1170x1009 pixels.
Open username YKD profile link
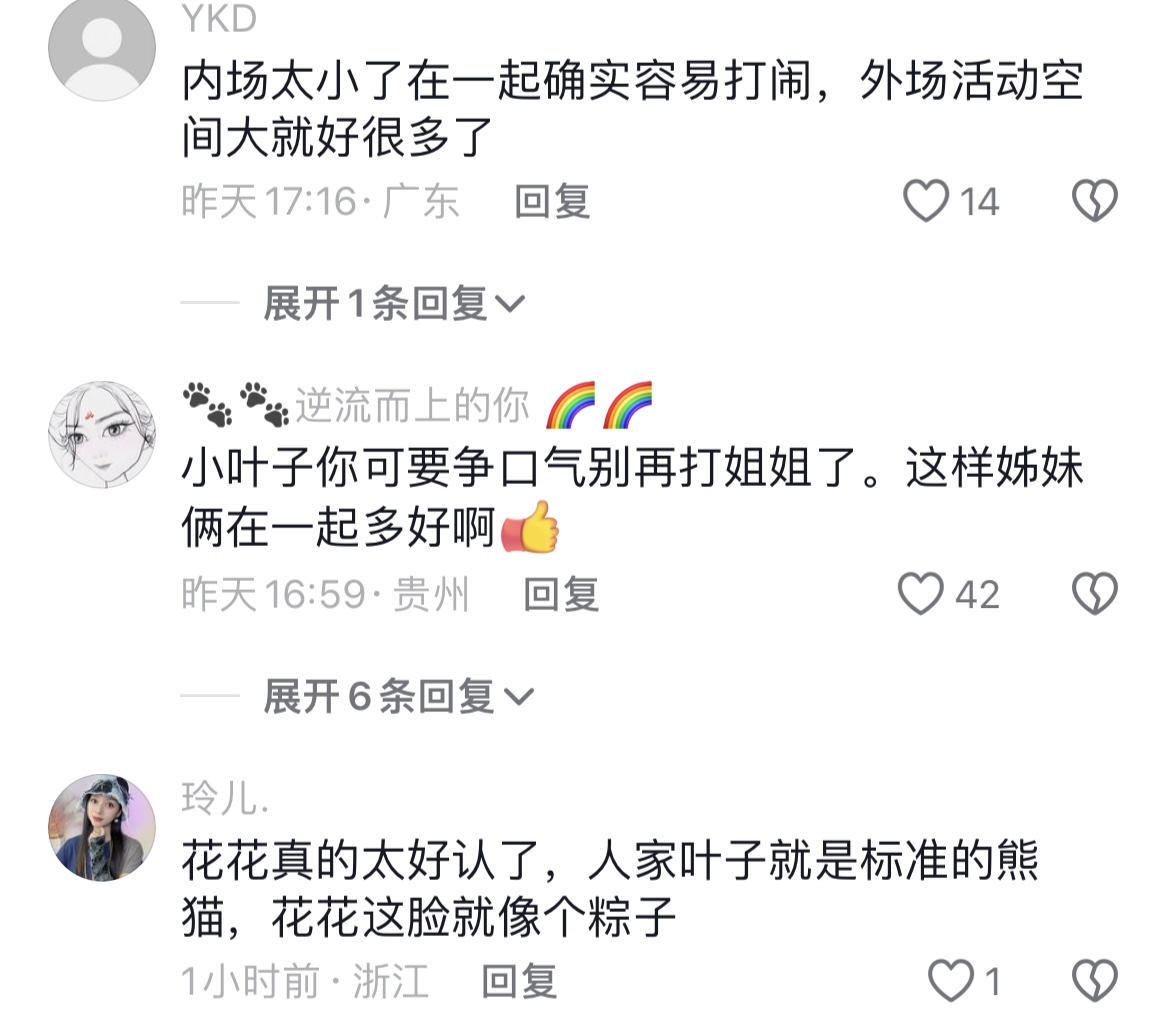click(x=219, y=18)
